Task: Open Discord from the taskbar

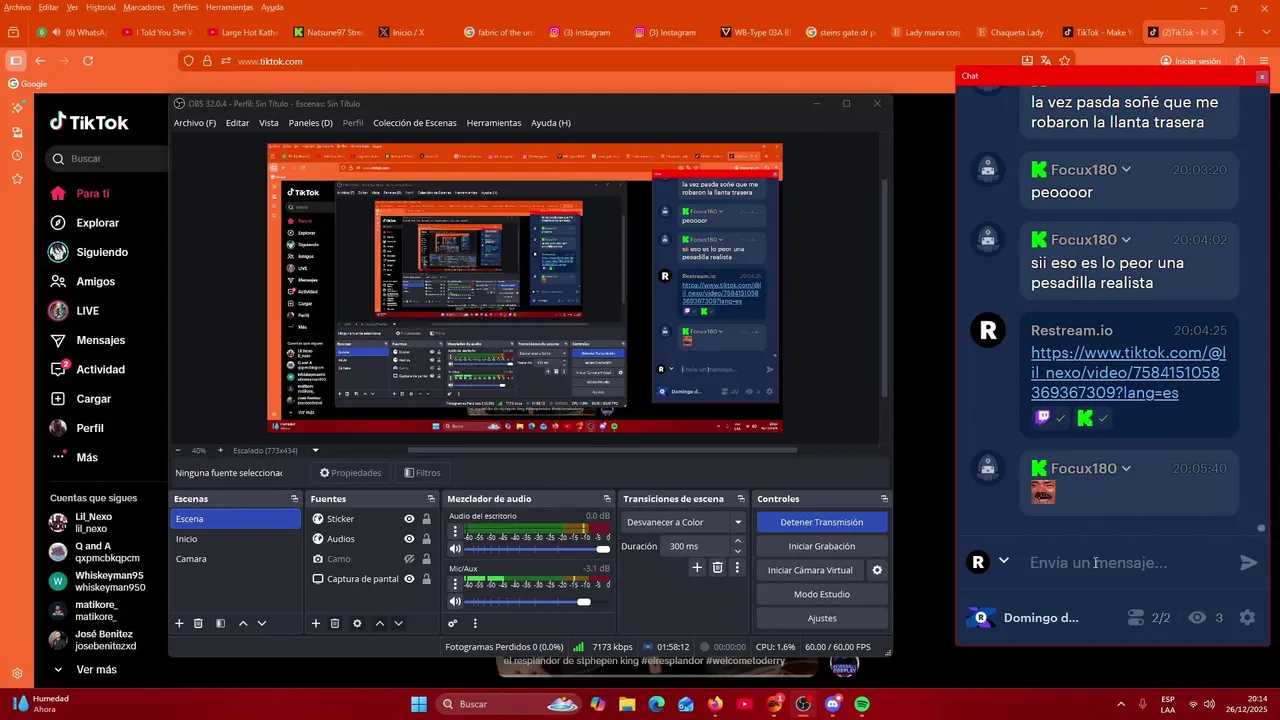Action: pyautogui.click(x=833, y=704)
